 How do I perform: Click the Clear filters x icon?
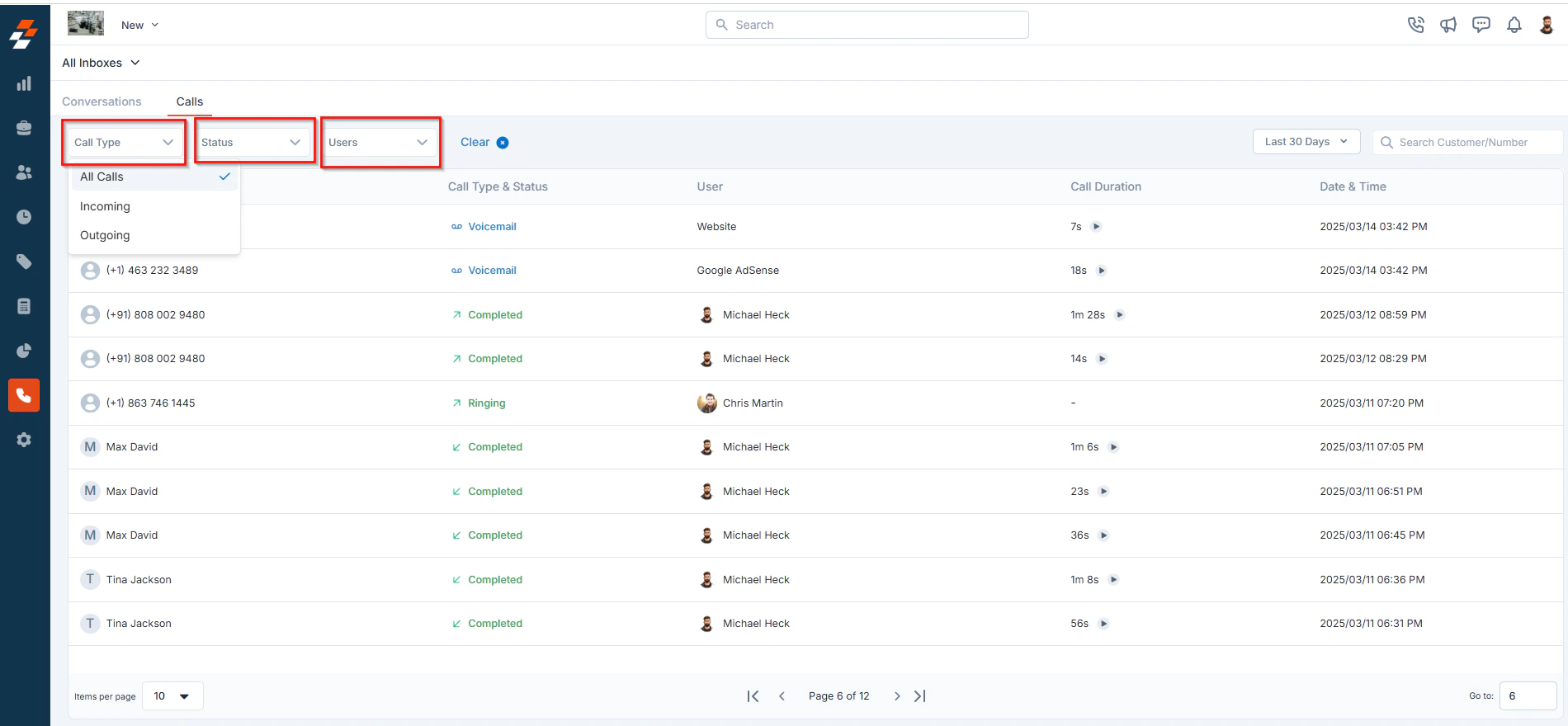click(x=503, y=143)
